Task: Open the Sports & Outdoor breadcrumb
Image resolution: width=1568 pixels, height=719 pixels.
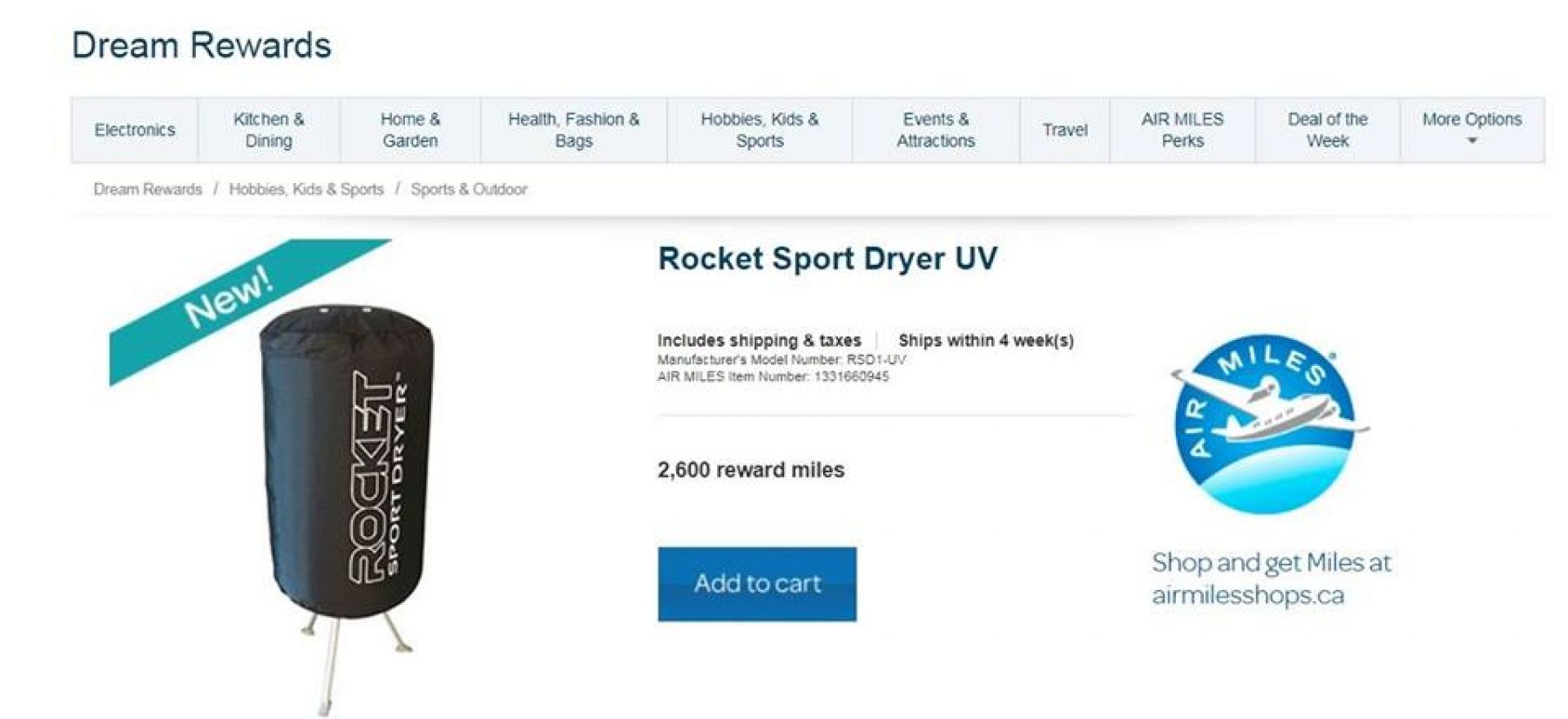Action: (469, 189)
